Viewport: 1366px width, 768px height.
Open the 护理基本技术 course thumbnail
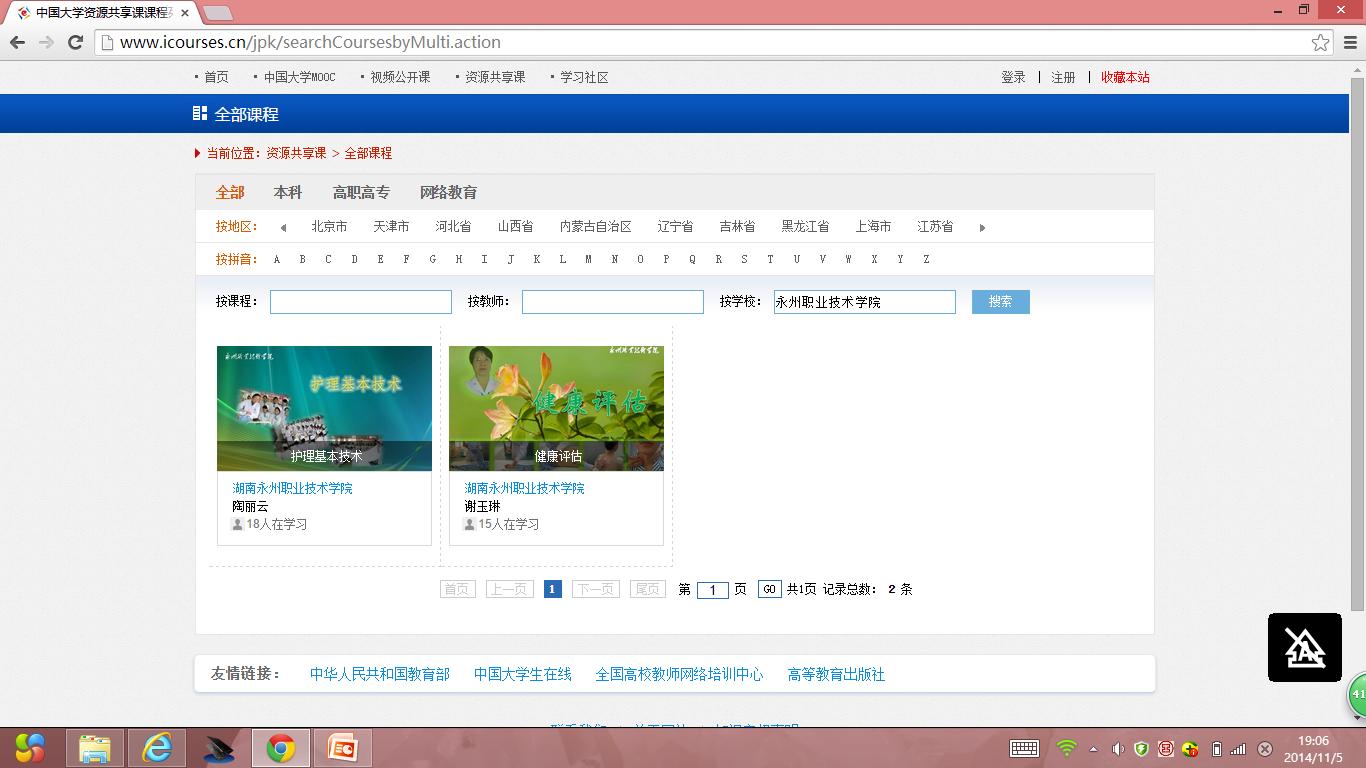coord(324,408)
